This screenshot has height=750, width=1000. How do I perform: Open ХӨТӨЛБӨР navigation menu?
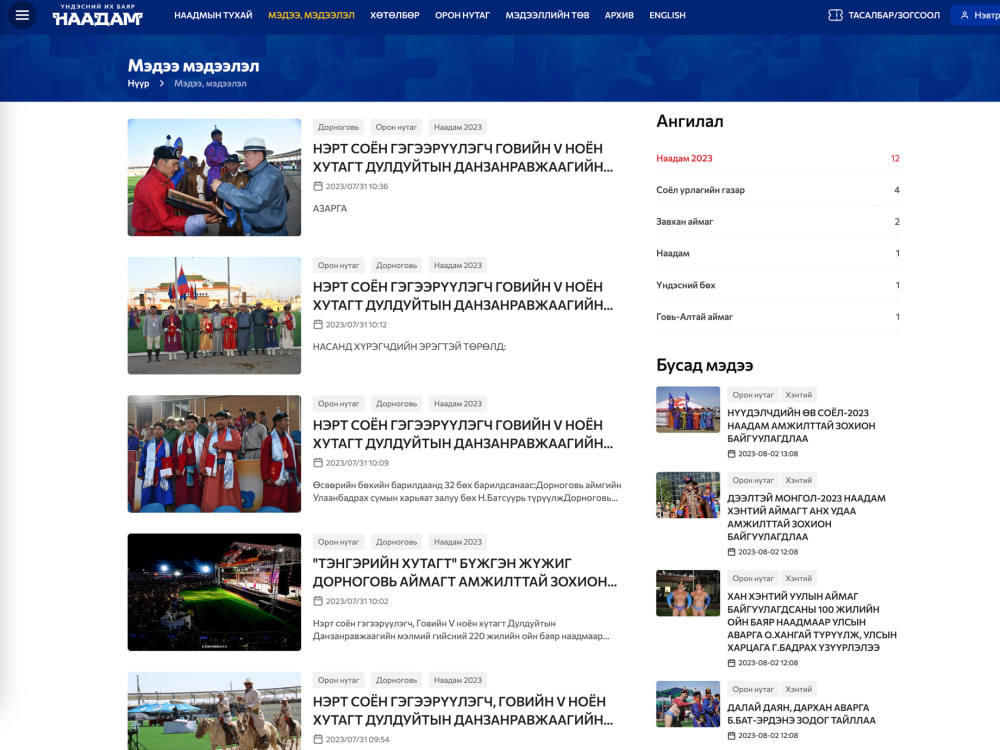click(x=395, y=15)
